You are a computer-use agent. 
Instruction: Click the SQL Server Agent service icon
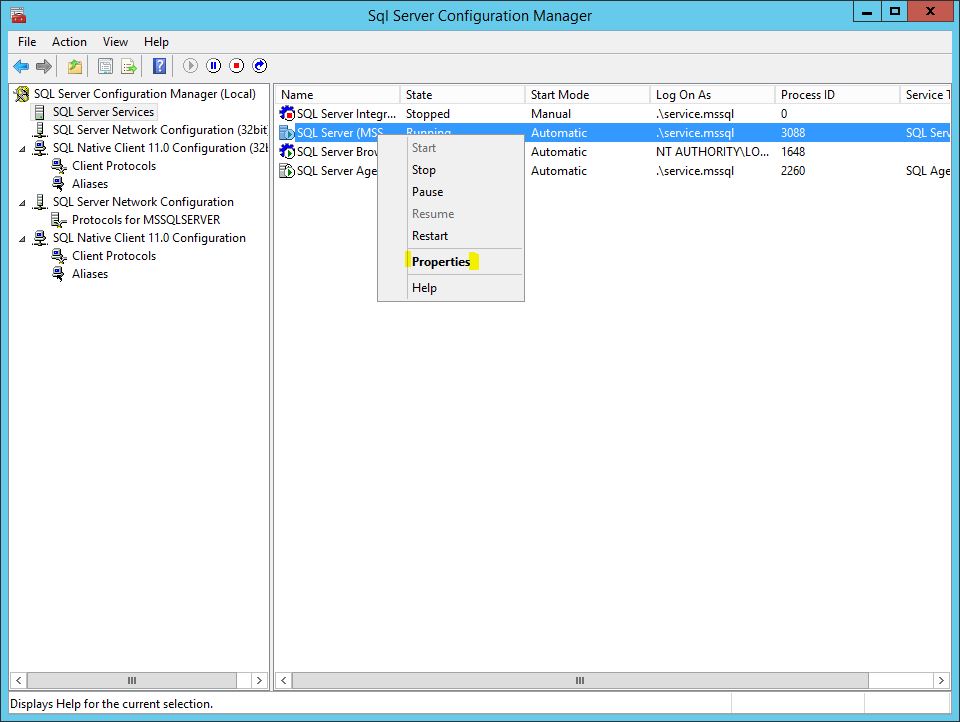tap(287, 170)
